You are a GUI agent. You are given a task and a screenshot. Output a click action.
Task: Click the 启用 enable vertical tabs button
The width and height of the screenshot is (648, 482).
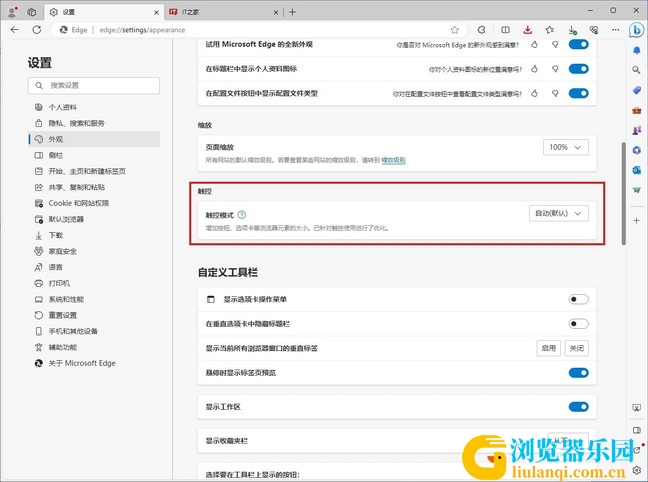tap(549, 348)
